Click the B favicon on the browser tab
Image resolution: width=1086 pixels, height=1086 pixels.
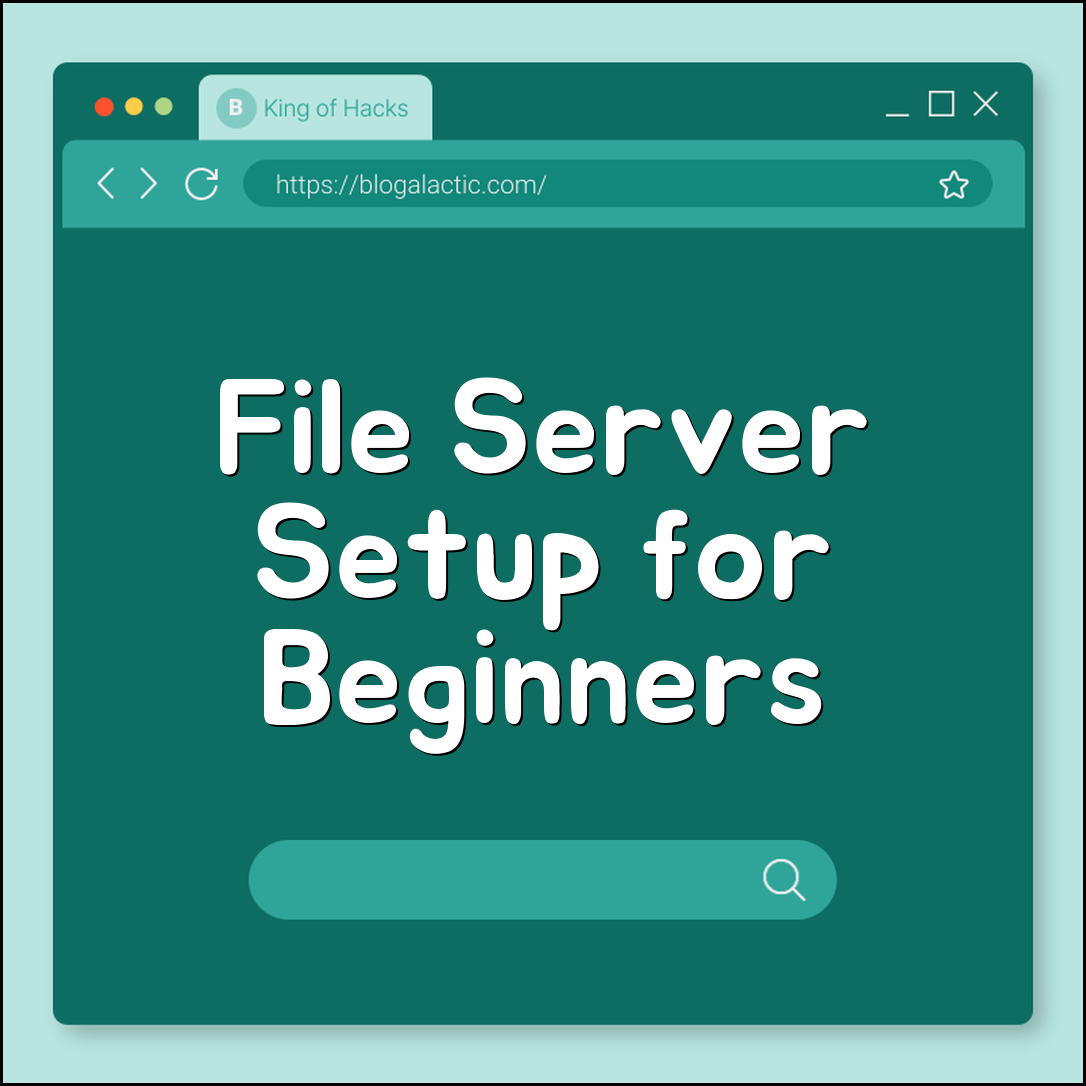click(x=236, y=108)
